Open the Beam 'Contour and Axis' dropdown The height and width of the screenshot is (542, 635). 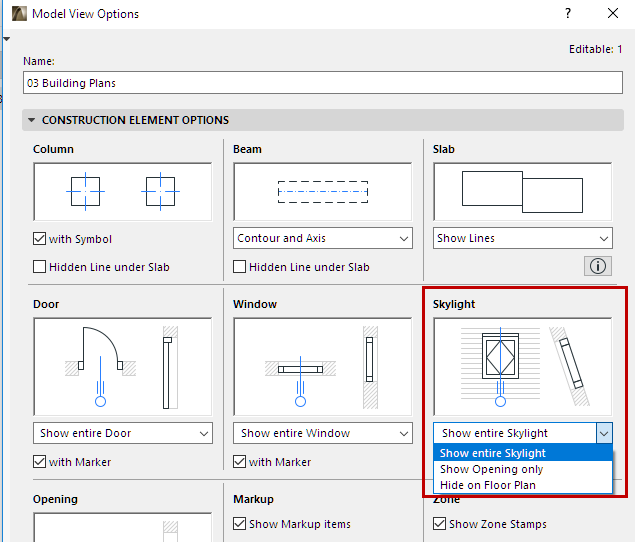coord(322,239)
